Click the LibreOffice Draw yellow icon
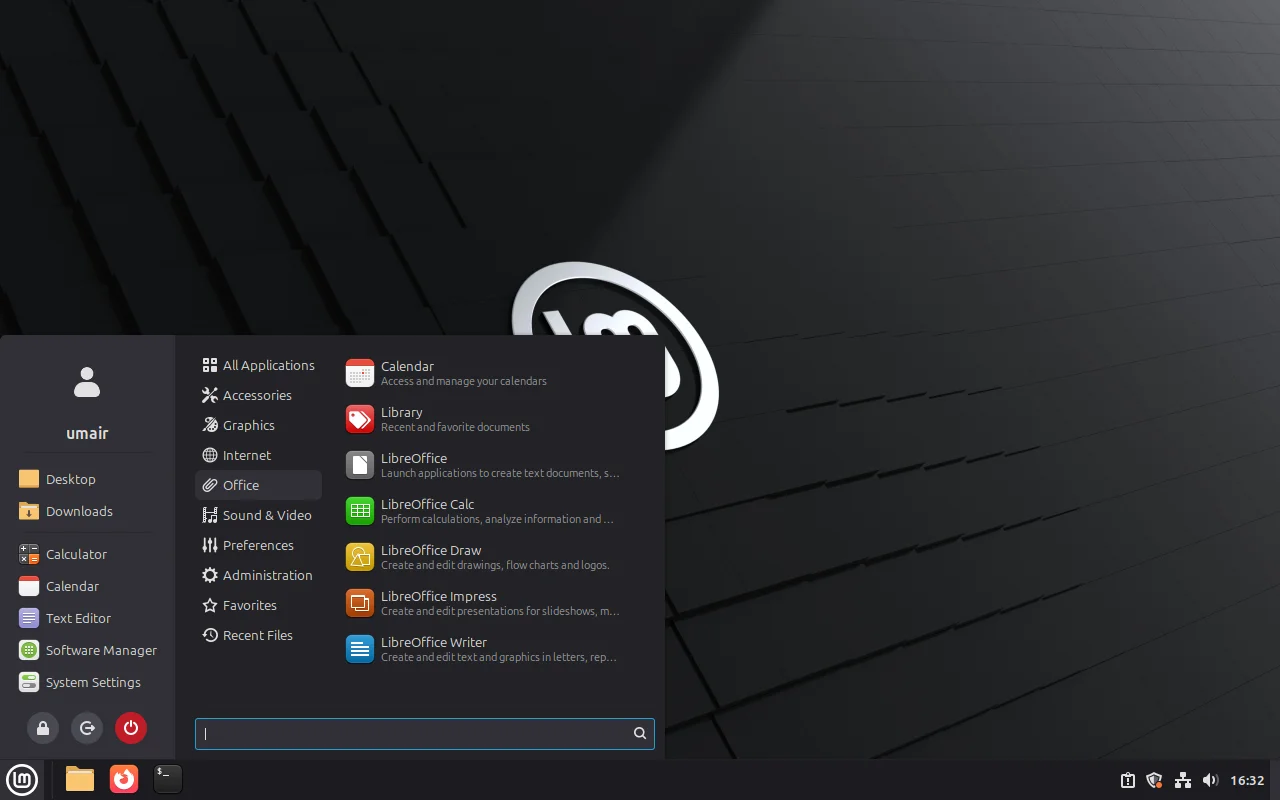 coord(360,557)
